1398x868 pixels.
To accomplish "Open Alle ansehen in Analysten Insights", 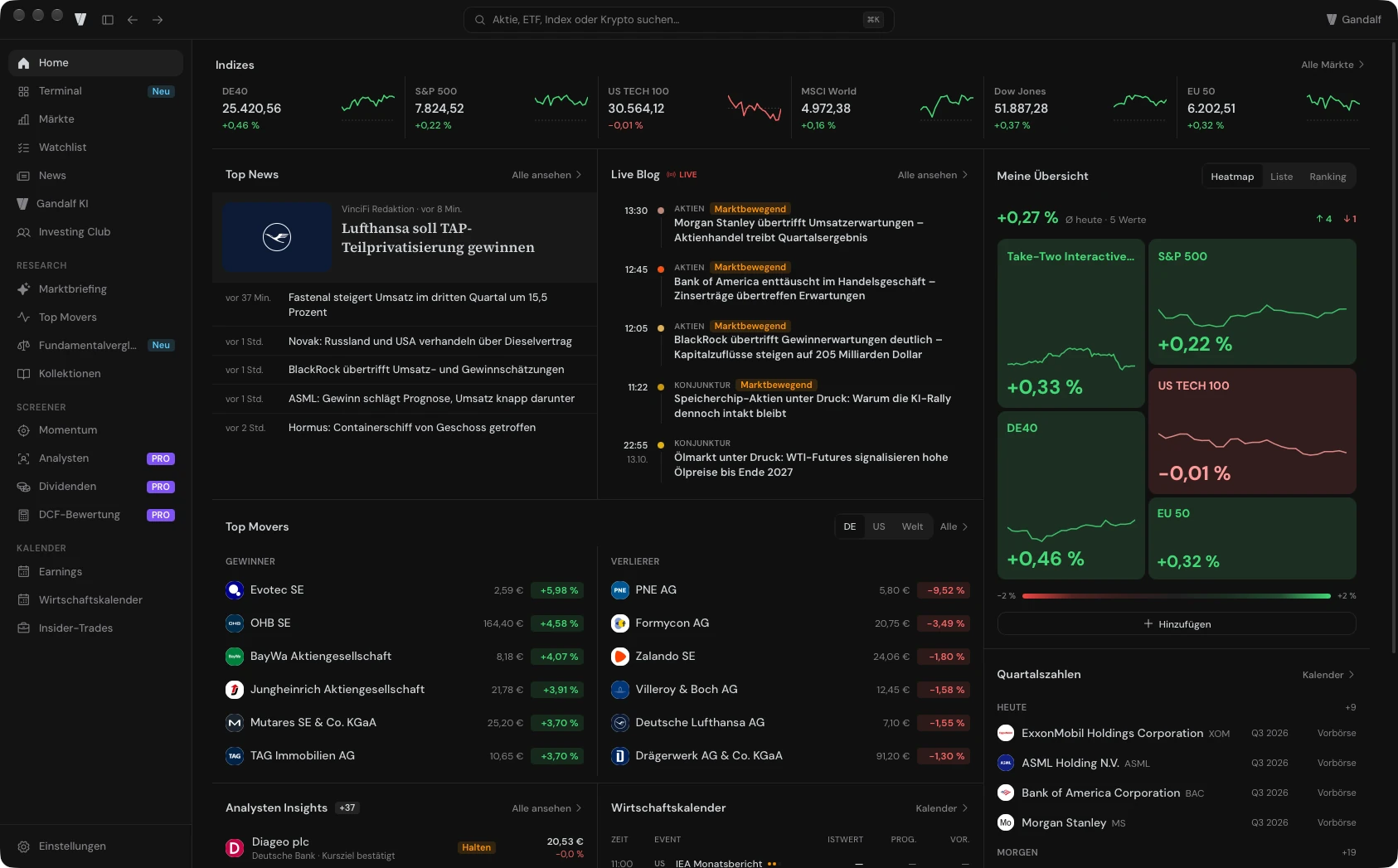I will 546,808.
